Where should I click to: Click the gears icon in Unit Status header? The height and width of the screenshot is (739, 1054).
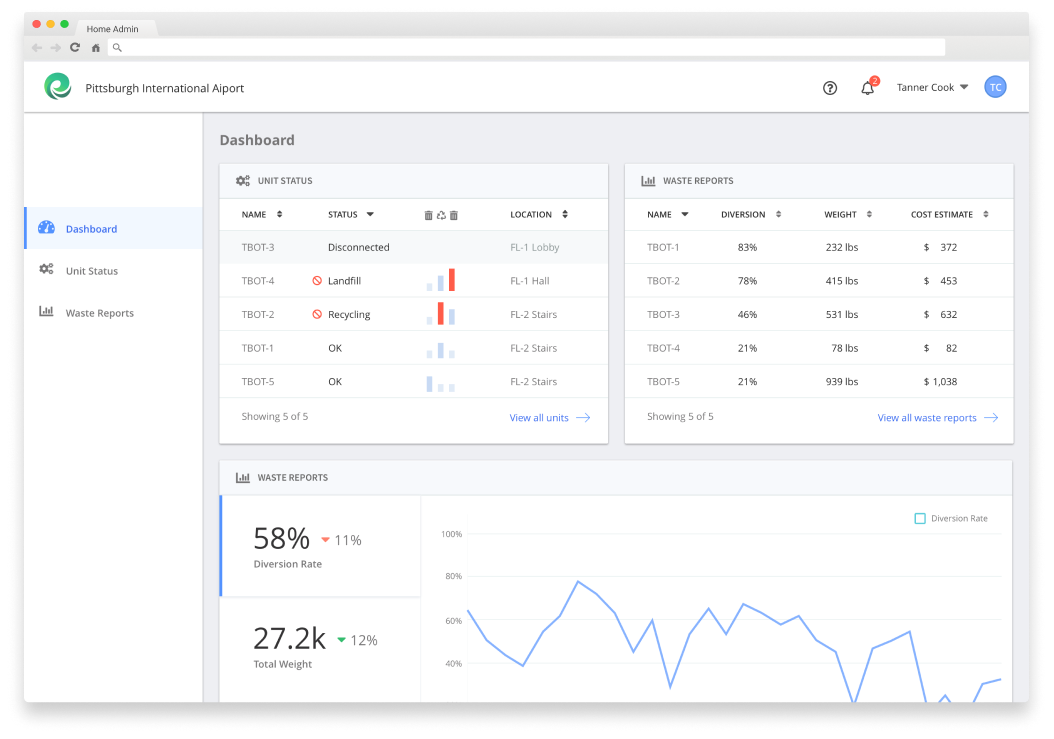pos(243,181)
